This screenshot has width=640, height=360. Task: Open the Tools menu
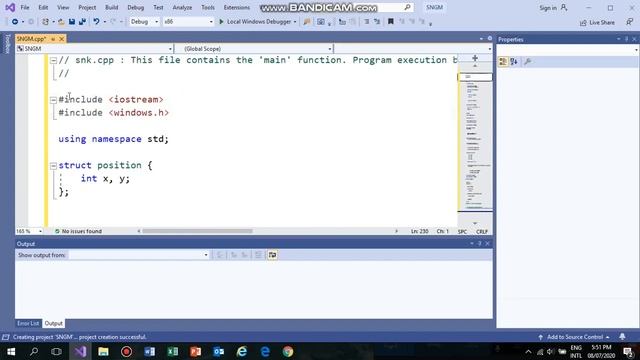[208, 7]
